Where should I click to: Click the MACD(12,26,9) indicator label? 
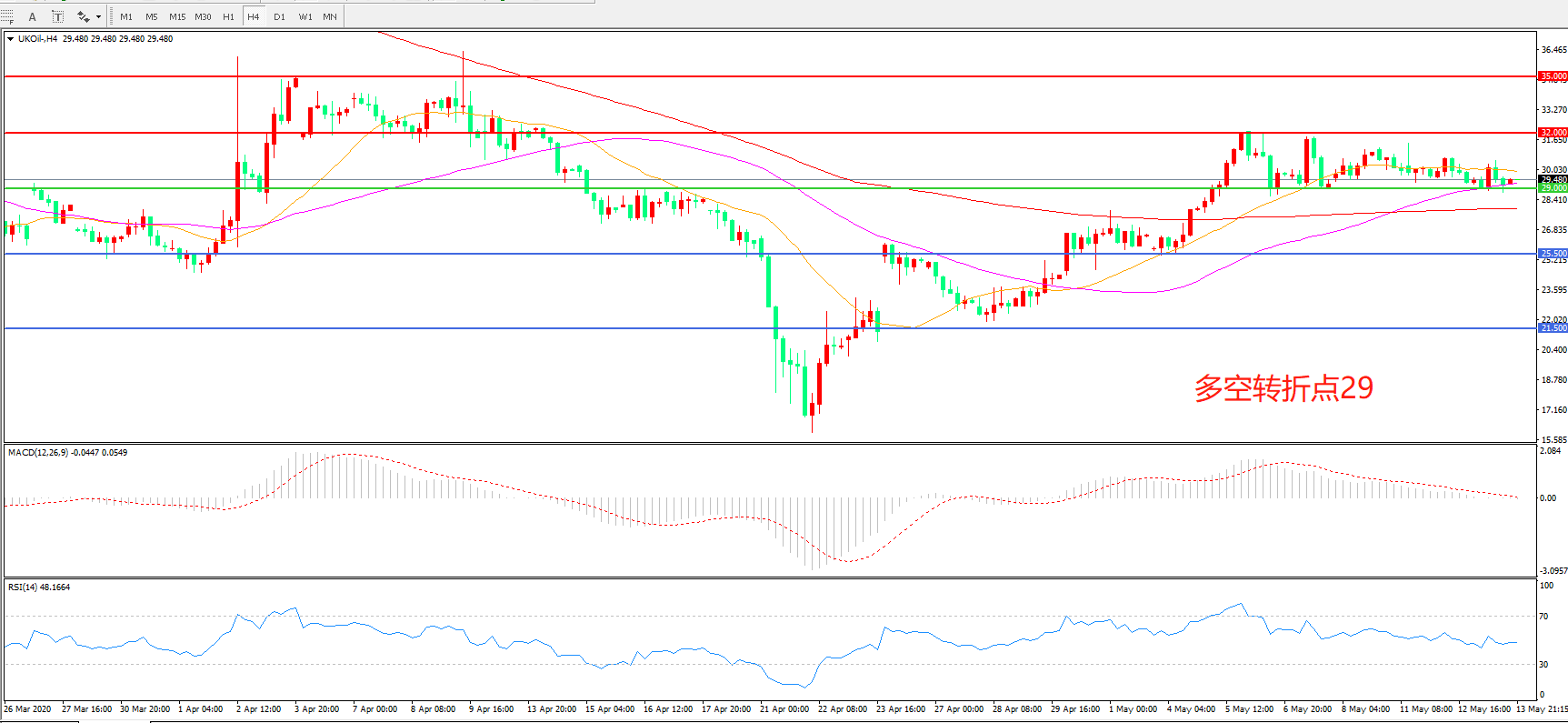[37, 453]
